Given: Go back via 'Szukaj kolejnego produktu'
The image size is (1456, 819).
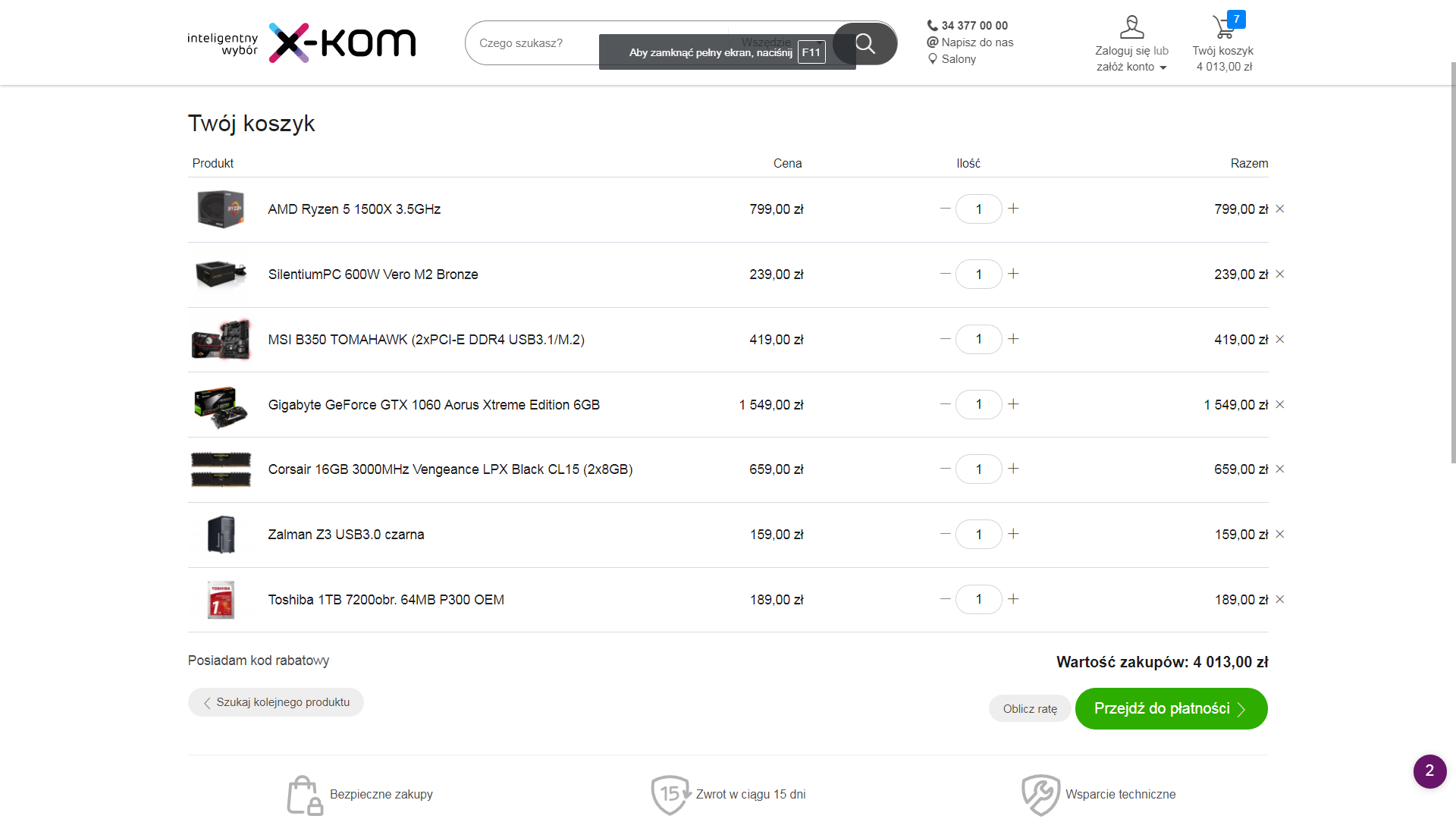Looking at the screenshot, I should 276,702.
